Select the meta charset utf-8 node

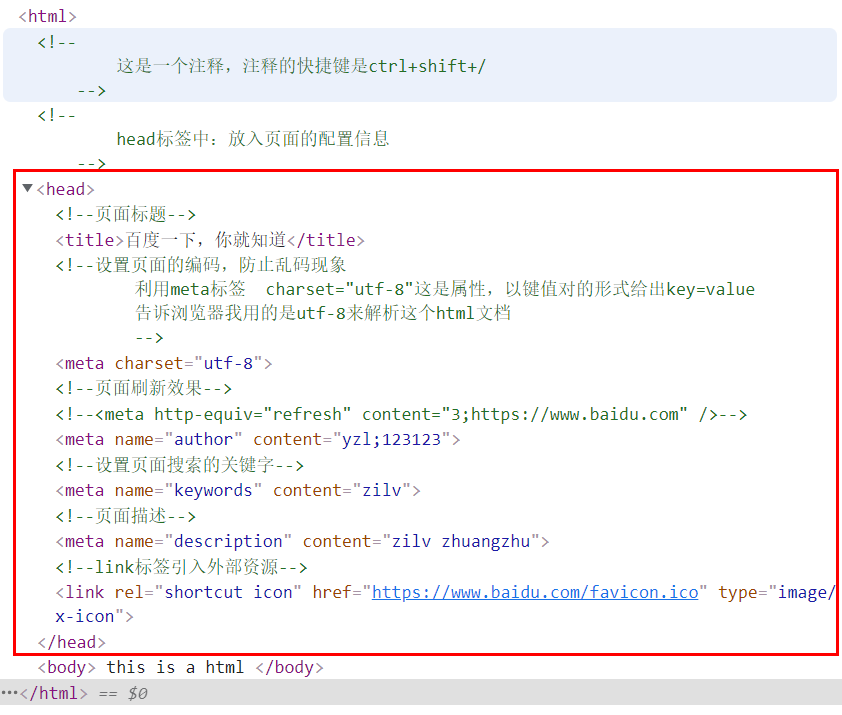point(164,363)
